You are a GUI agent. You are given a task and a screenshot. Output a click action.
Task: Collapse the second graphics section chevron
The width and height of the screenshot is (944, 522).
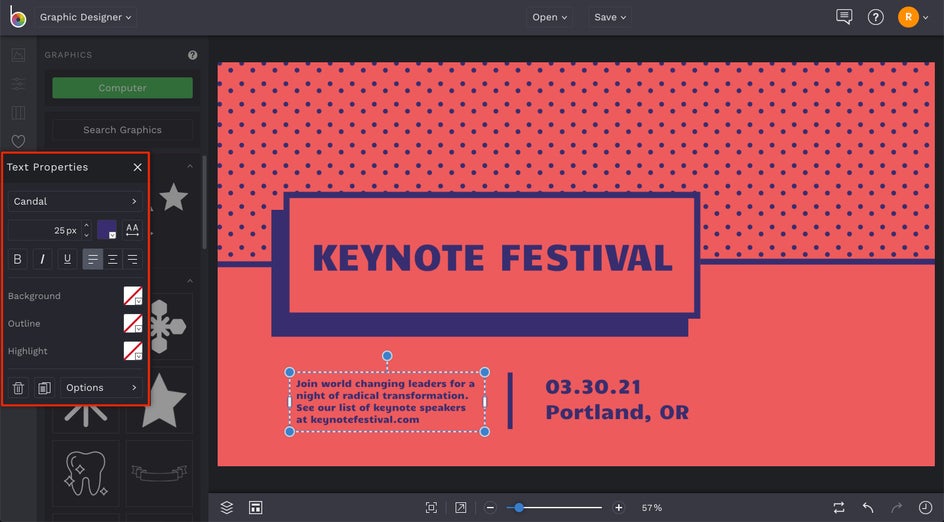(190, 281)
